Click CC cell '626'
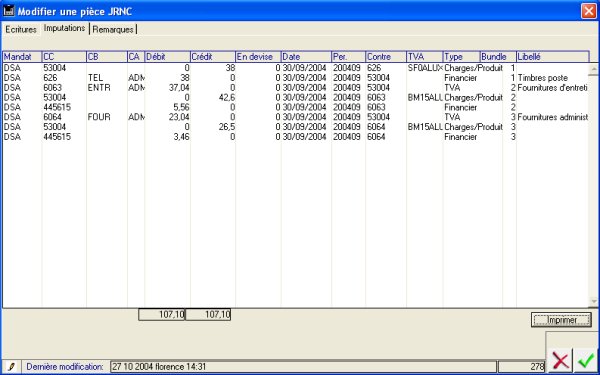This screenshot has height=375, width=600. tap(50, 78)
